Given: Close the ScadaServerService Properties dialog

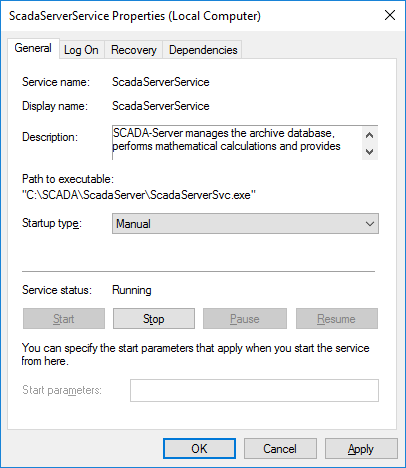Looking at the screenshot, I should [x=390, y=15].
